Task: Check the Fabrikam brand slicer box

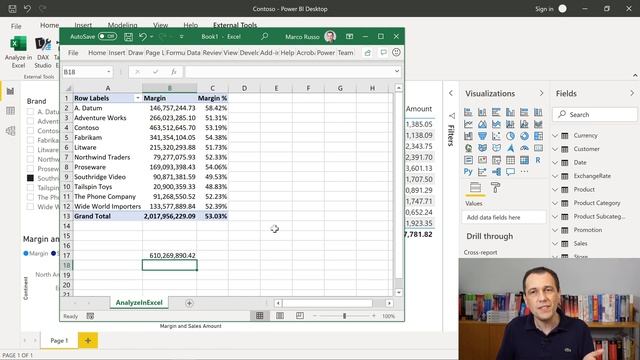Action: [30, 140]
